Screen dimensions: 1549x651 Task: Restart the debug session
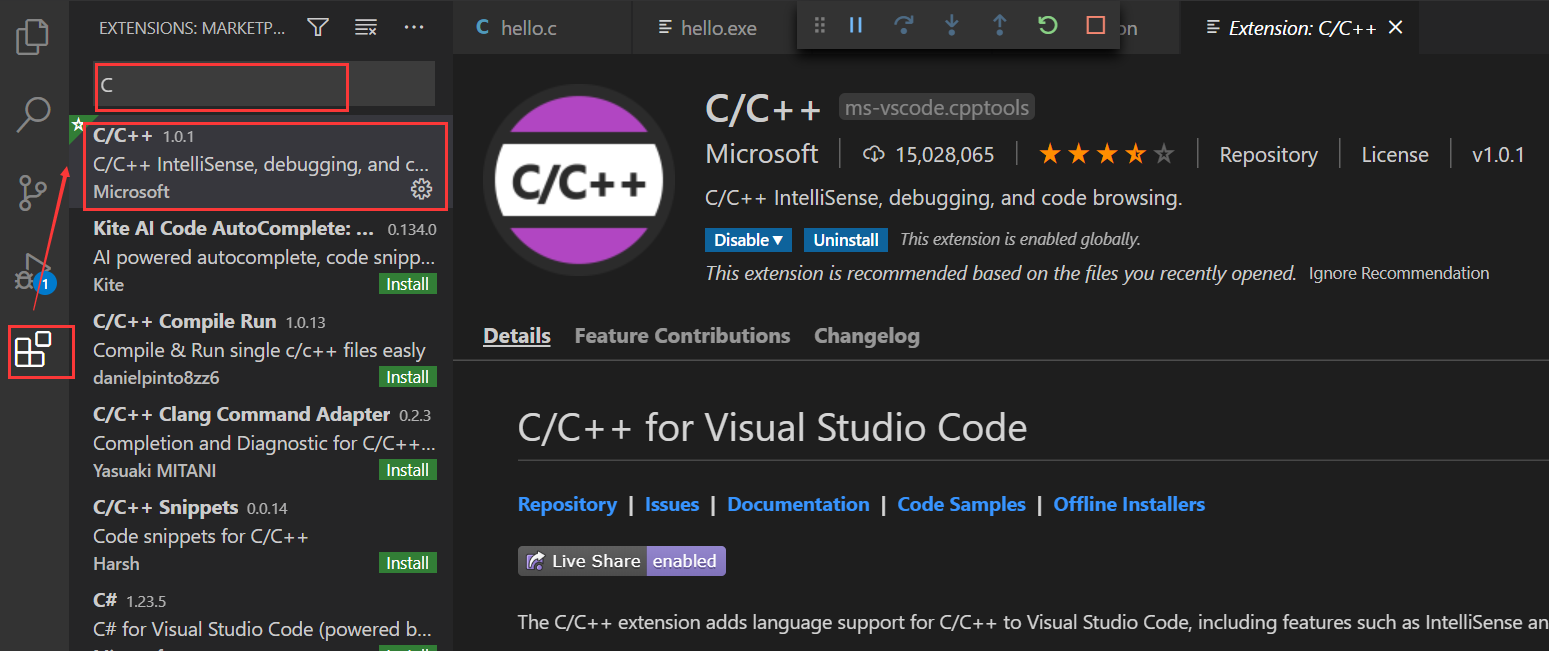[x=1047, y=26]
